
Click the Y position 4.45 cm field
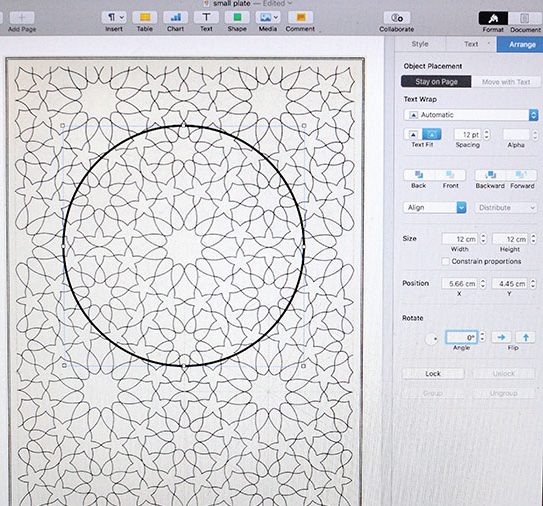tap(510, 284)
